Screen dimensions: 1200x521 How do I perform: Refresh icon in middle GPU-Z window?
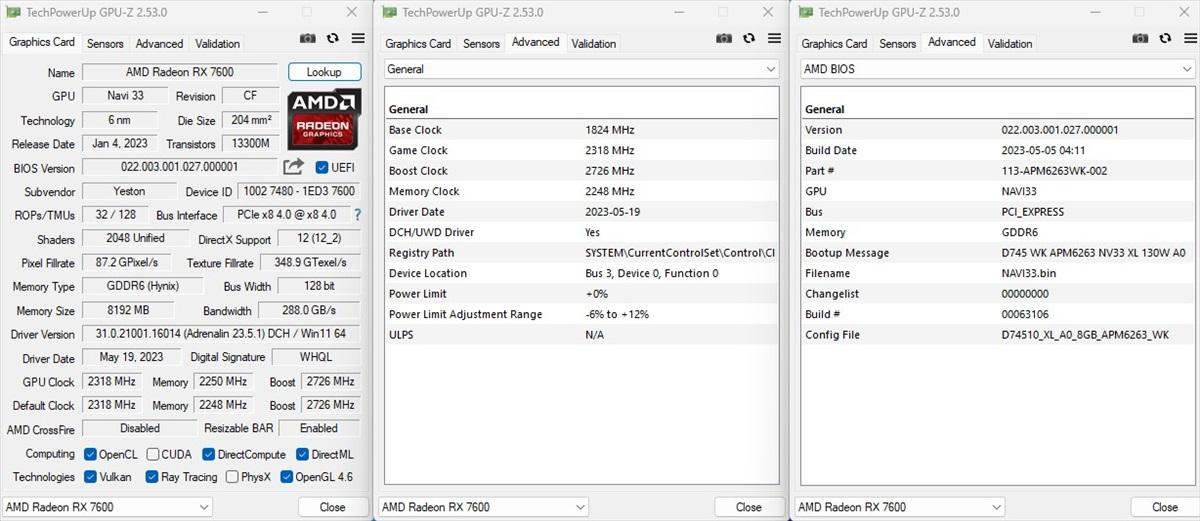point(749,39)
